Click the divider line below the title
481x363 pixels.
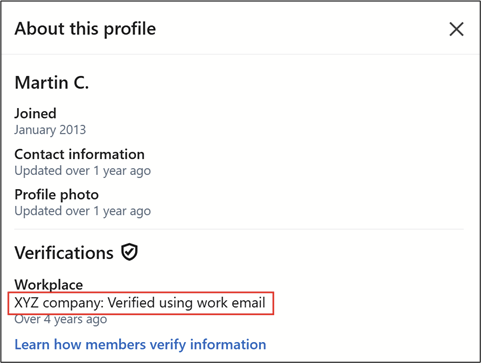pos(240,54)
